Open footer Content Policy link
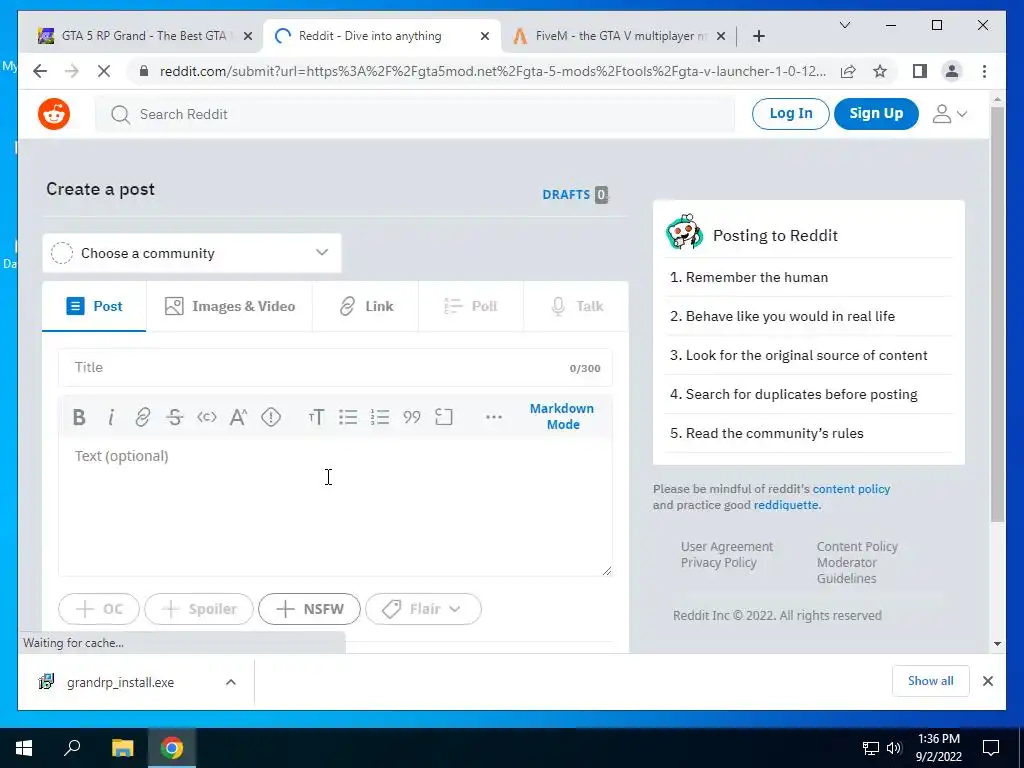 [857, 546]
